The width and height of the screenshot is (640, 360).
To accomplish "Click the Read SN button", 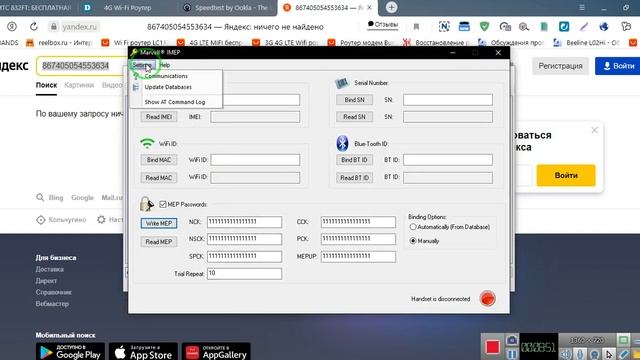I will click(x=354, y=117).
